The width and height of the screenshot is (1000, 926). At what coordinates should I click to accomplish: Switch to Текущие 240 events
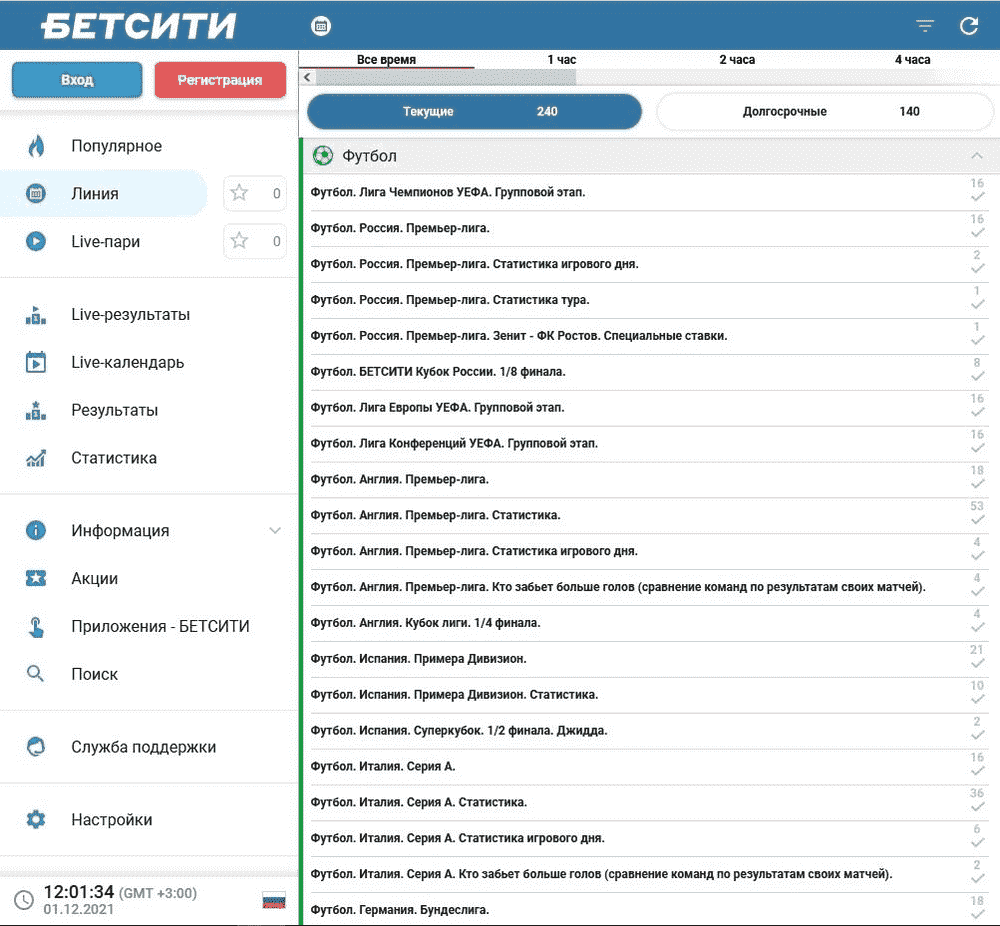click(x=474, y=112)
